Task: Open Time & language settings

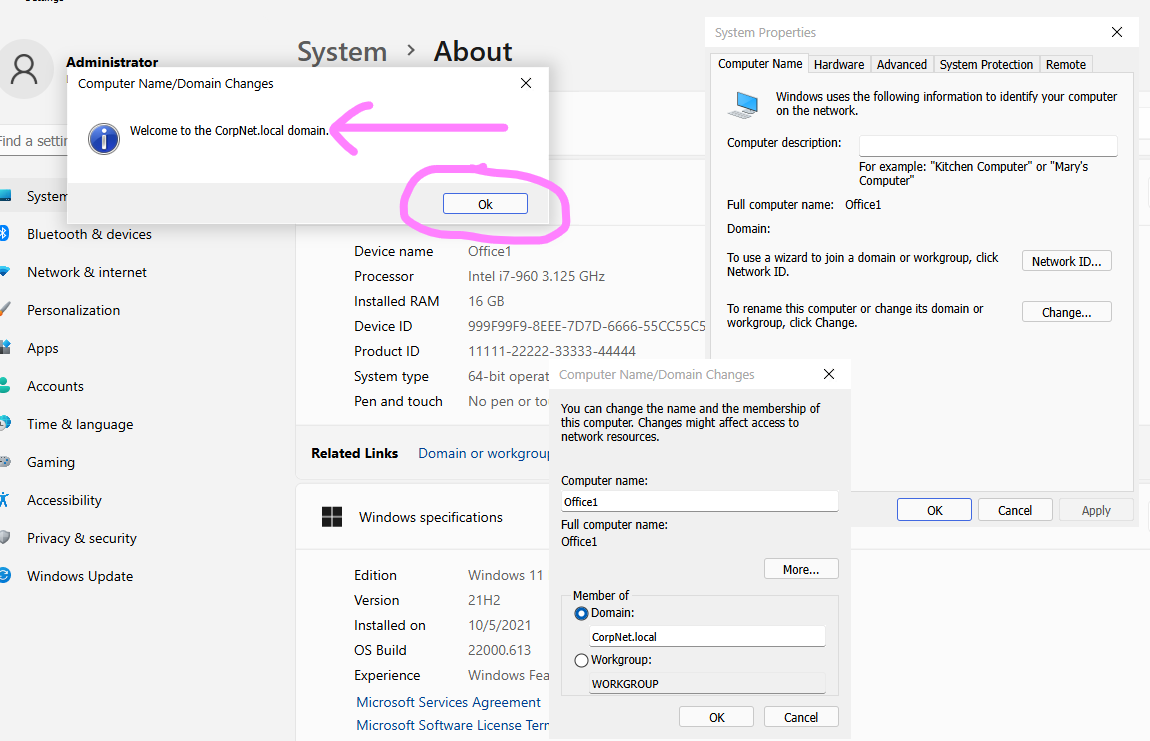Action: click(80, 424)
